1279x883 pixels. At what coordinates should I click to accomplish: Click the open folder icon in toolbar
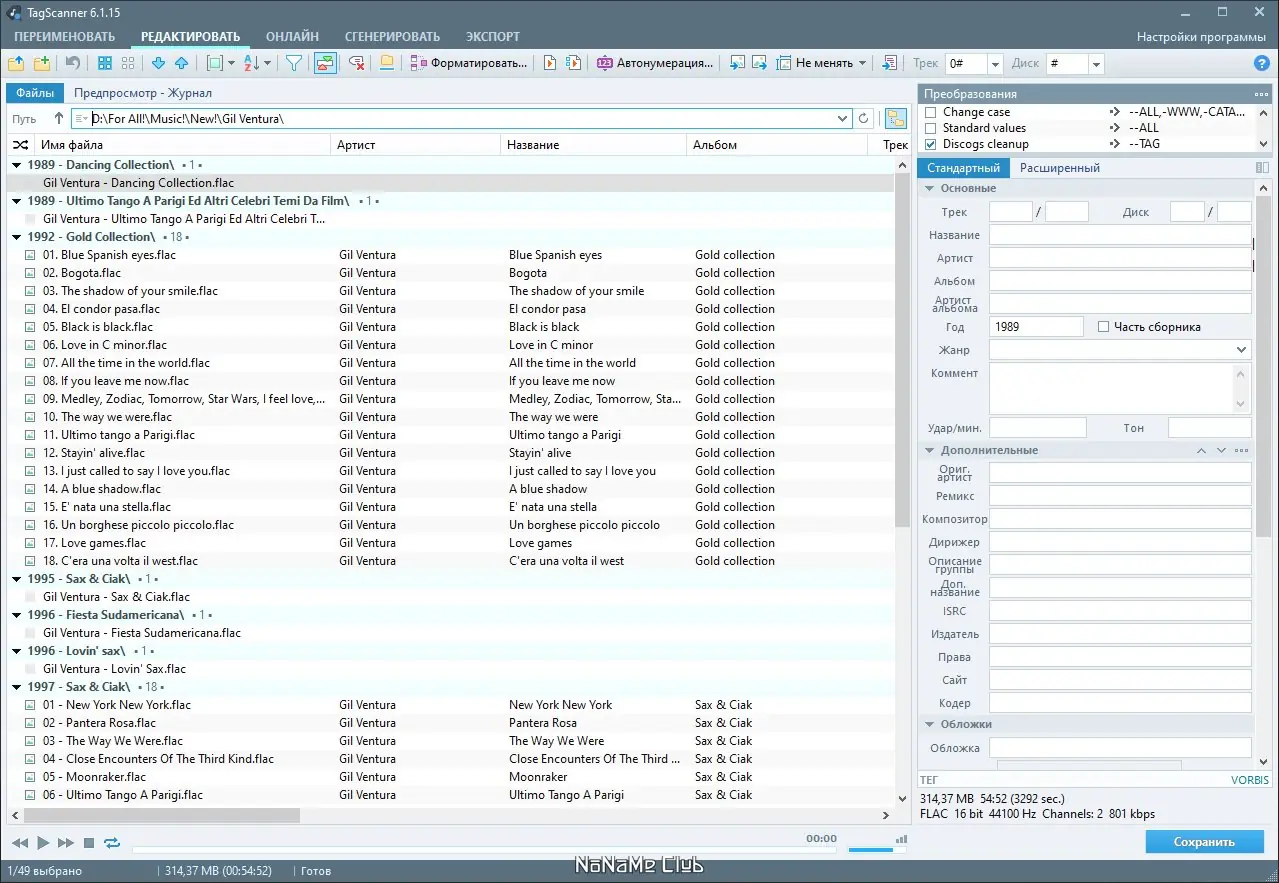coord(16,63)
